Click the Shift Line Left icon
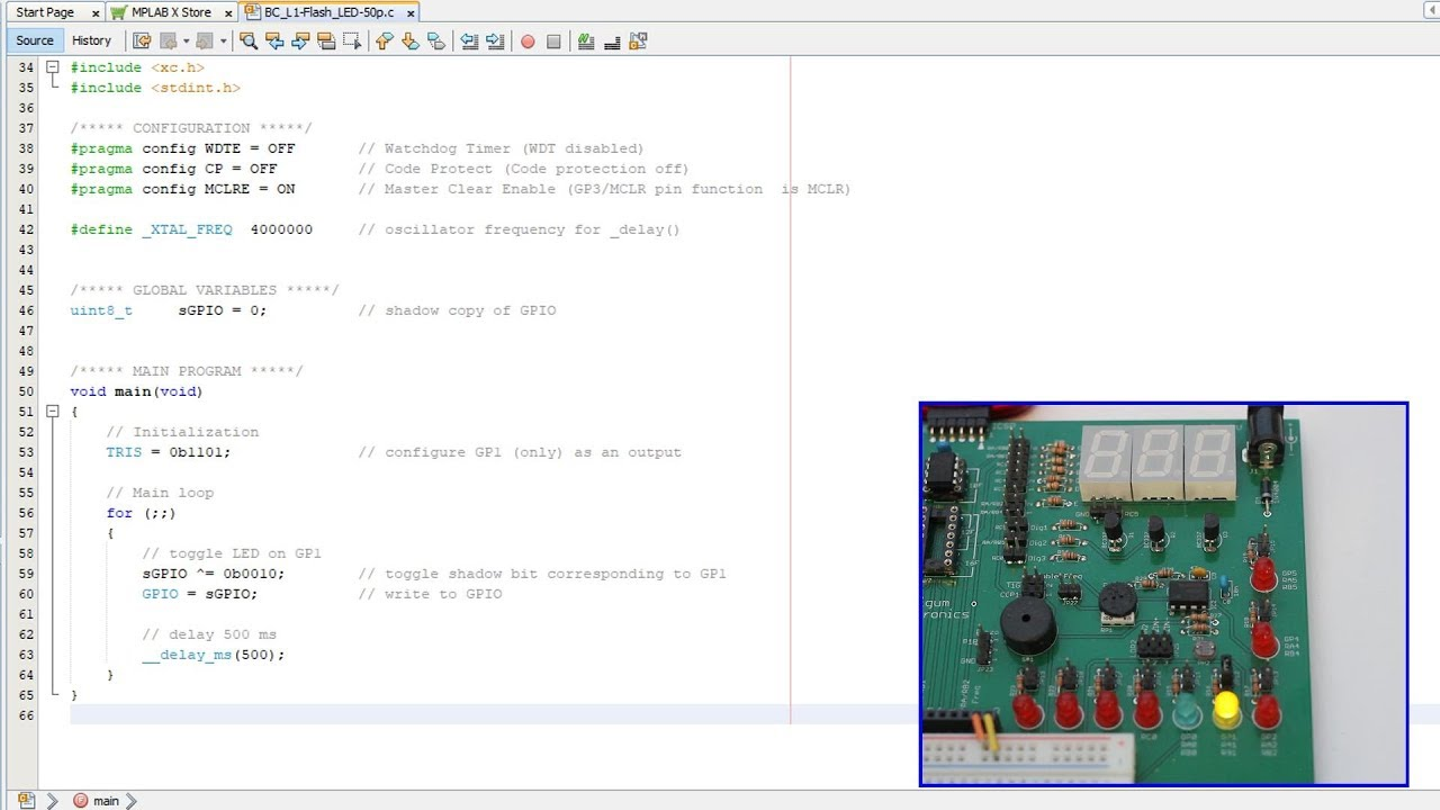The width and height of the screenshot is (1440, 810). pos(469,41)
